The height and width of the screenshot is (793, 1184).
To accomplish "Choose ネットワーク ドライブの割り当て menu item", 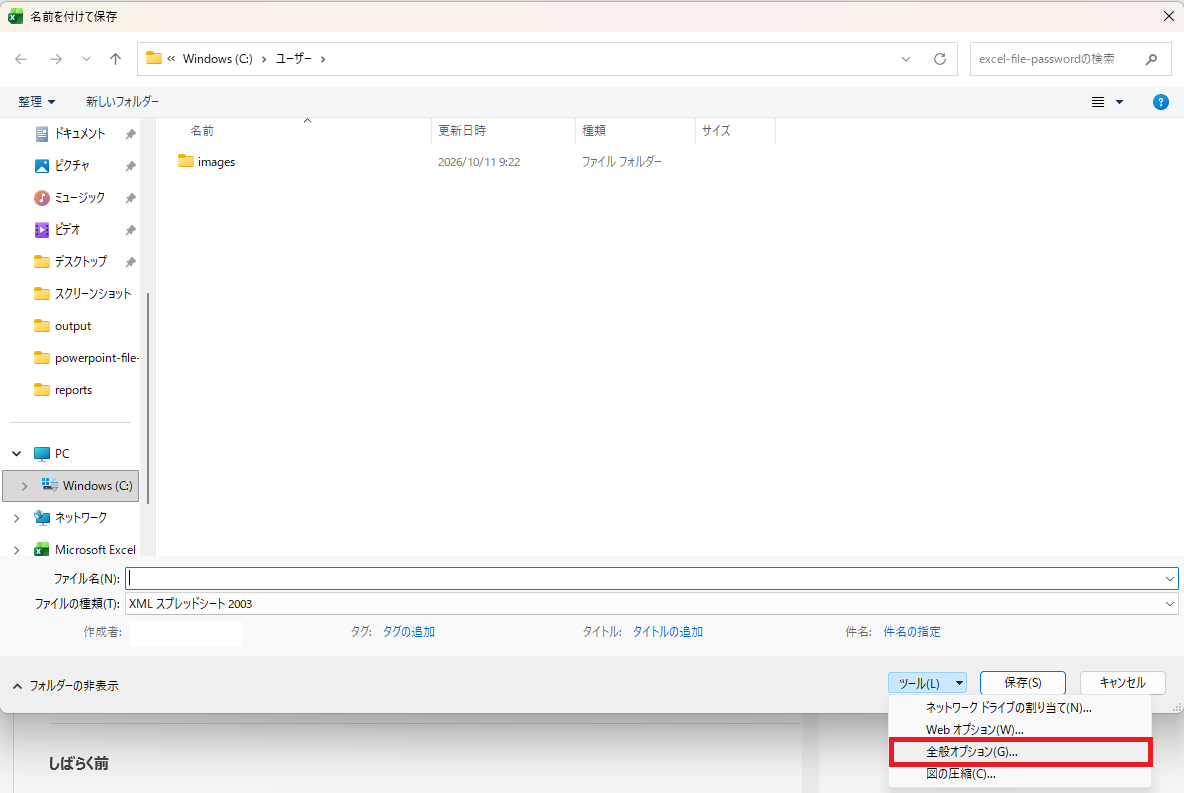I will [1020, 708].
